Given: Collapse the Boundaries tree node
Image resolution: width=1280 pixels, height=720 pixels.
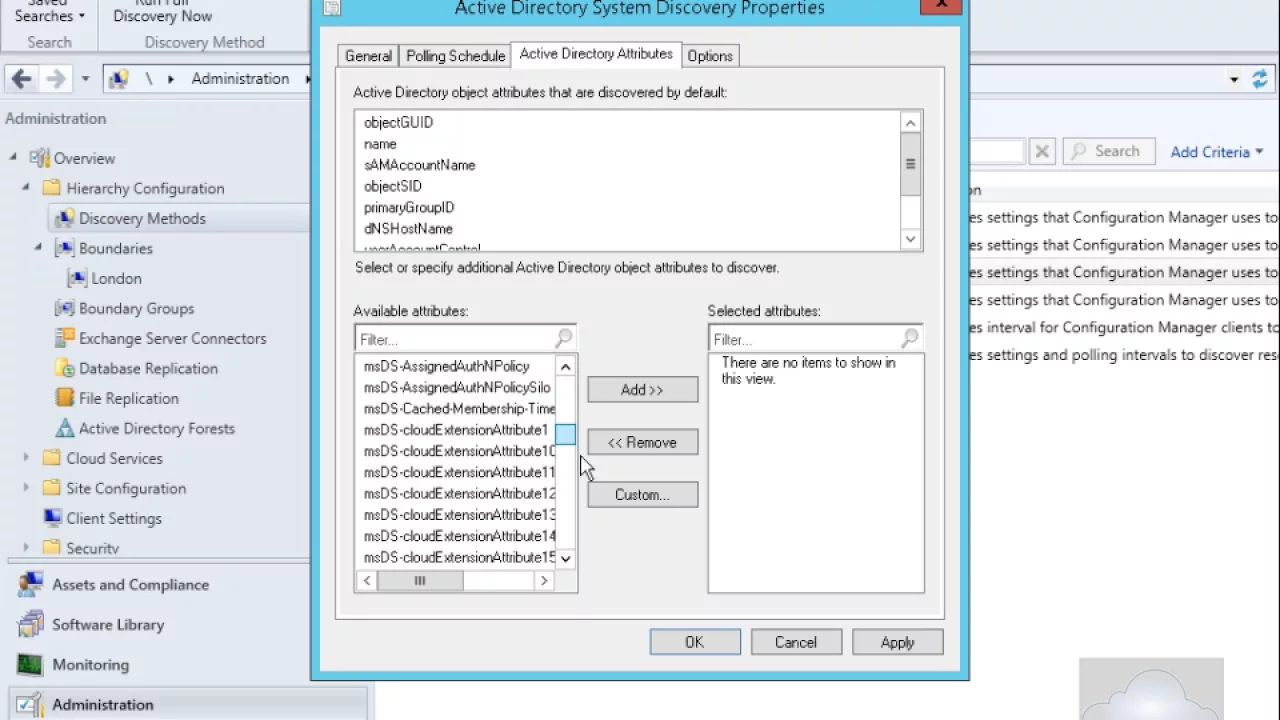Looking at the screenshot, I should click(38, 248).
